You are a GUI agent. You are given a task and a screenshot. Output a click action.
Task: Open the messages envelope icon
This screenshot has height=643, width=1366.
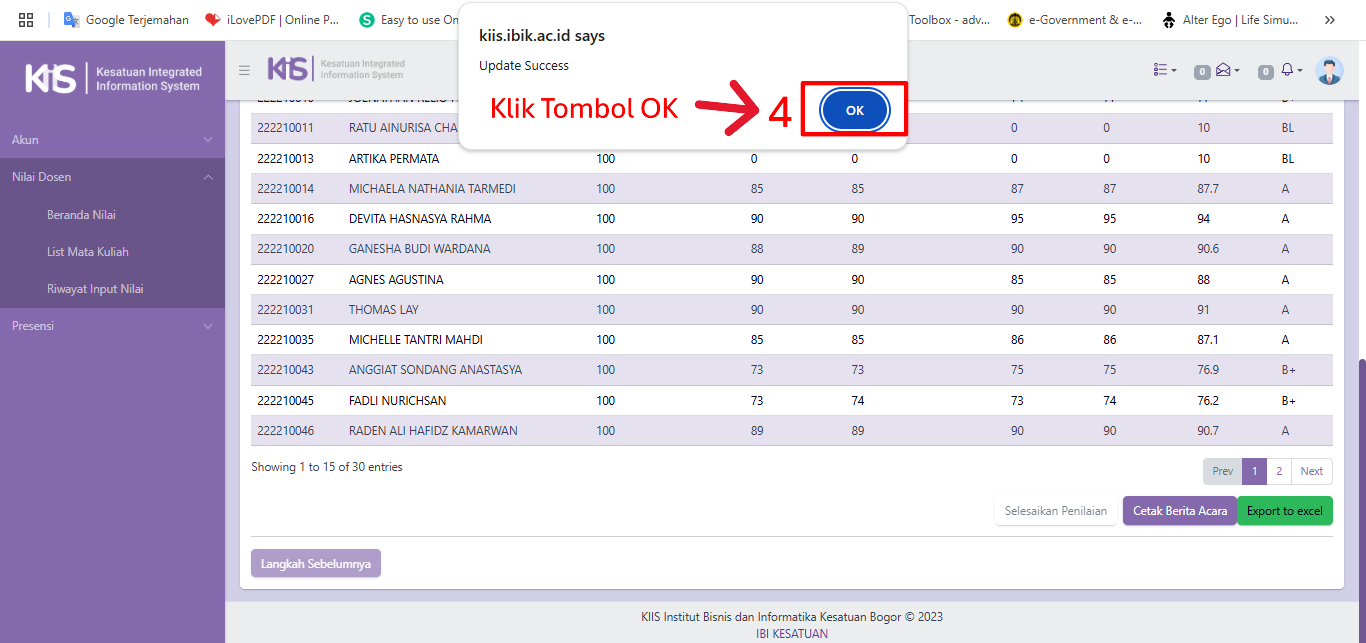click(1223, 70)
